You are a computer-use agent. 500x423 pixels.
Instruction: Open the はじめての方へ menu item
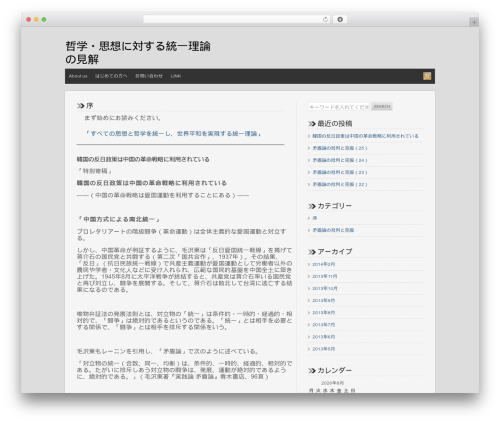pos(111,76)
